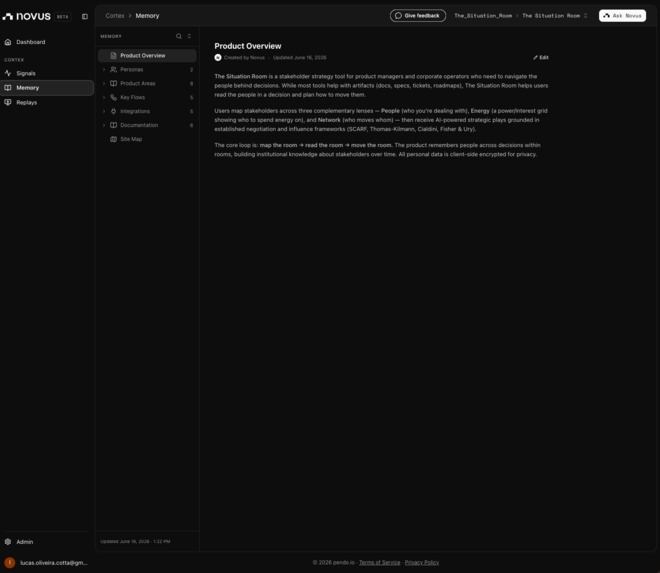The height and width of the screenshot is (573, 660).
Task: Expand the Integrations chevron
Action: (104, 111)
